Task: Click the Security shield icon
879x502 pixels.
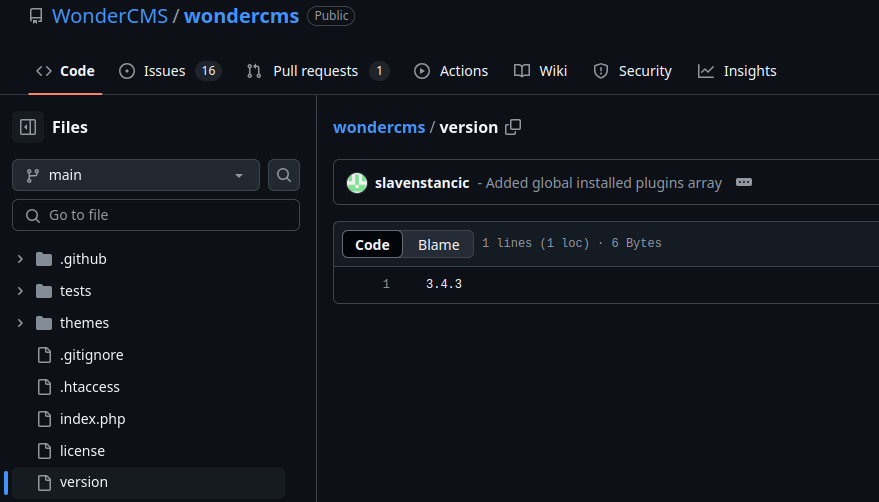Action: tap(601, 71)
